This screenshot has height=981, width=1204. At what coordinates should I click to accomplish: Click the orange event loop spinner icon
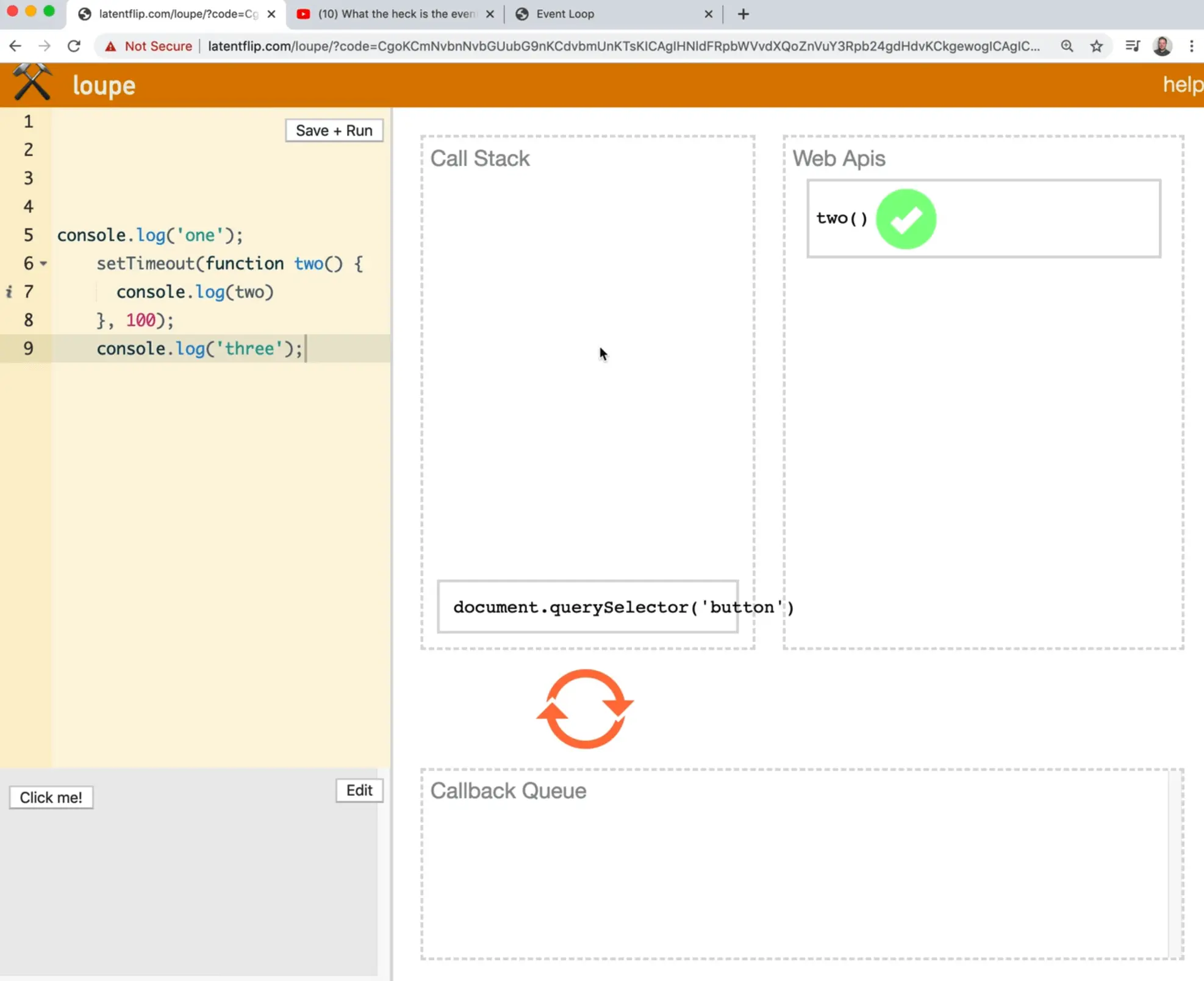pyautogui.click(x=585, y=709)
